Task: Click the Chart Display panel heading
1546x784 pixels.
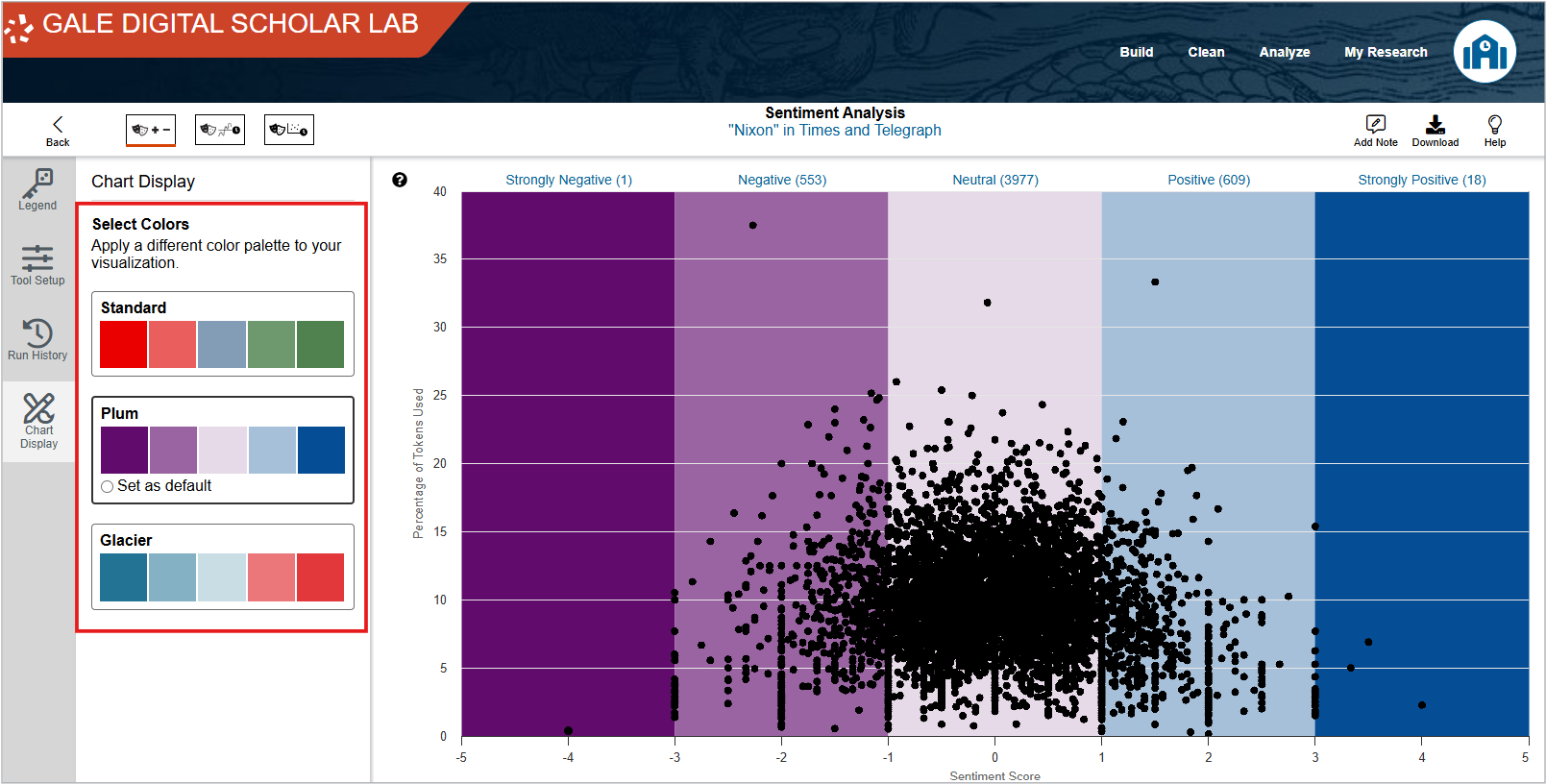Action: tap(143, 182)
